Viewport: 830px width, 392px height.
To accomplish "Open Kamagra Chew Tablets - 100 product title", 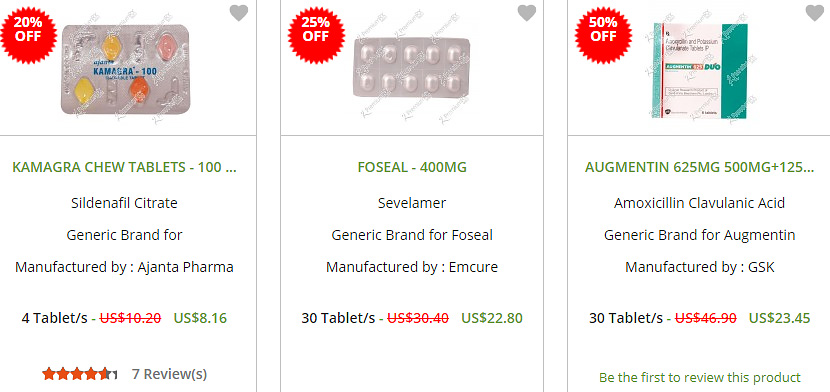I will (124, 167).
